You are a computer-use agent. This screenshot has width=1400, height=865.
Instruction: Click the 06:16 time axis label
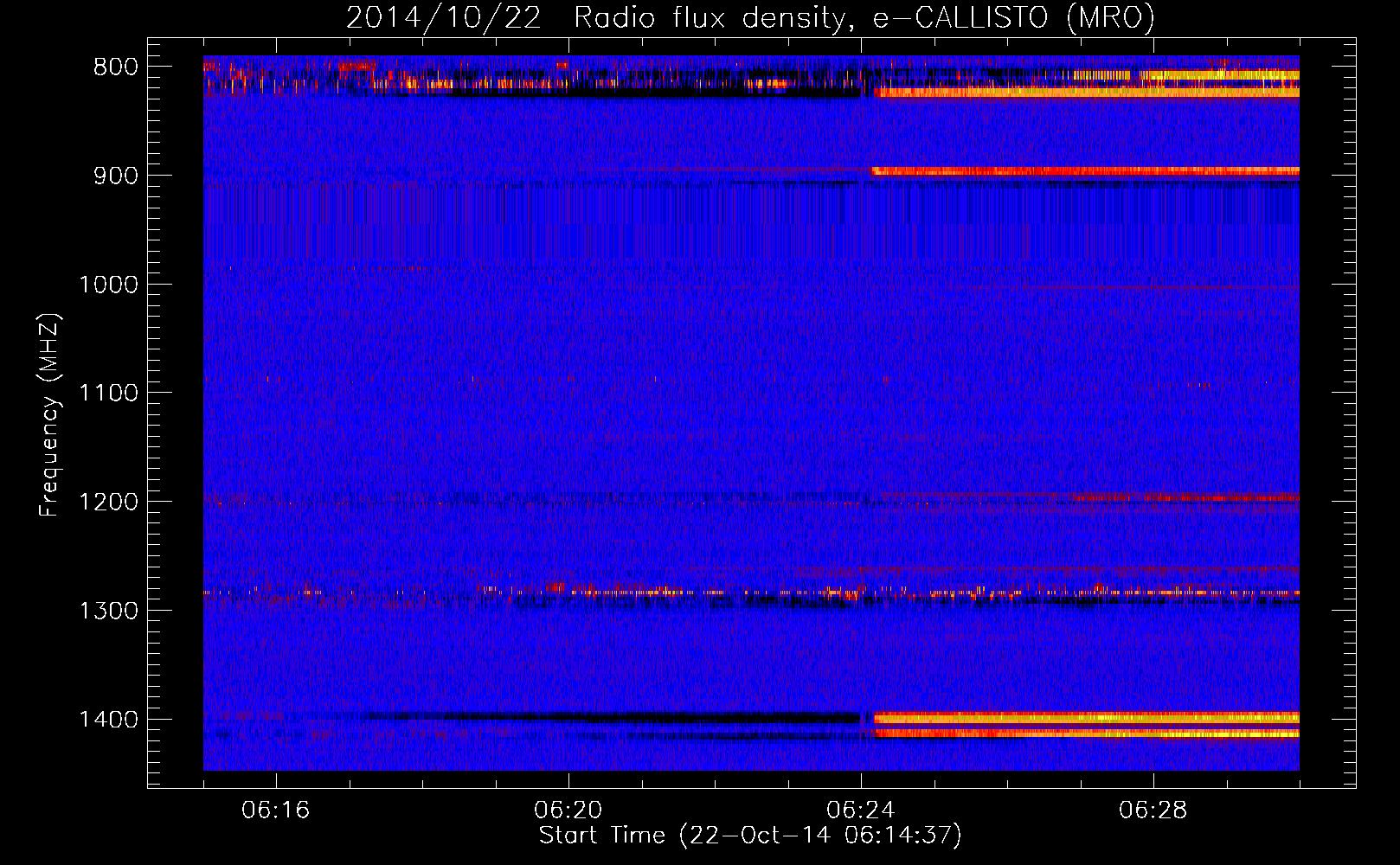[276, 811]
